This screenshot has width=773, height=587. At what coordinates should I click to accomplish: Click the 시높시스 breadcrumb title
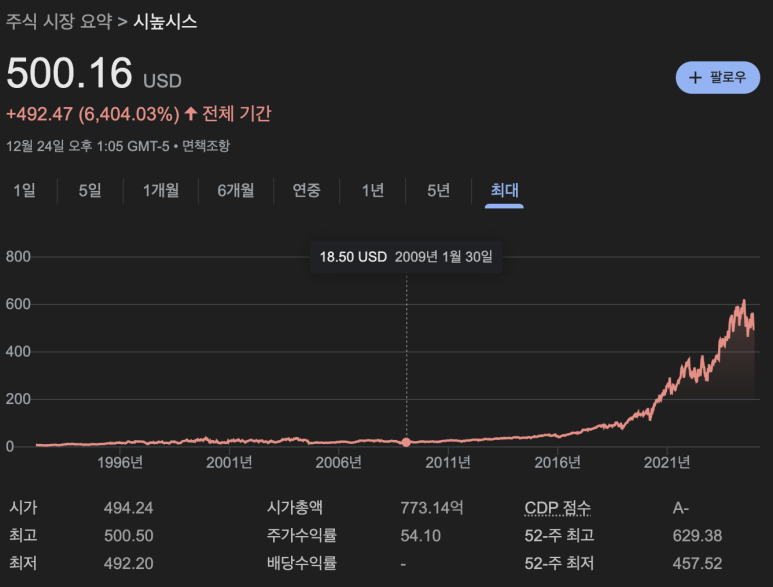tap(165, 21)
